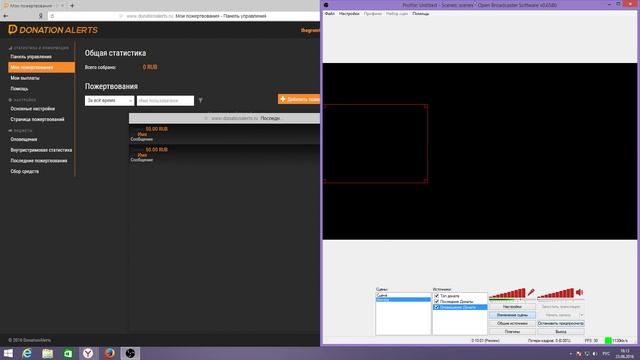Open 'Сбор средств' in the sidebar
The image size is (640, 360).
tap(24, 171)
